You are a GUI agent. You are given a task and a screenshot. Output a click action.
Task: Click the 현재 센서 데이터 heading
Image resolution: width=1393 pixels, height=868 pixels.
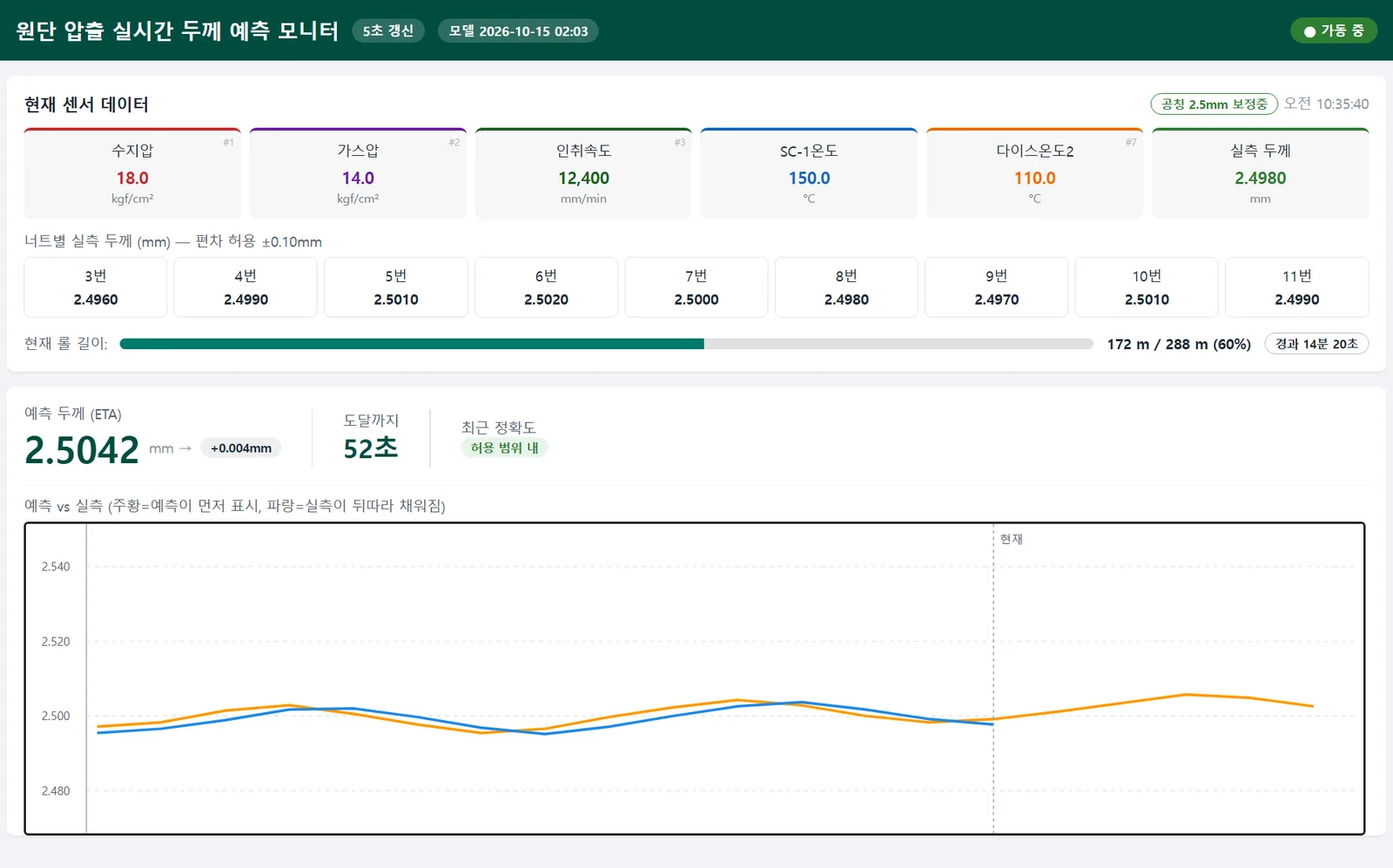tap(86, 104)
